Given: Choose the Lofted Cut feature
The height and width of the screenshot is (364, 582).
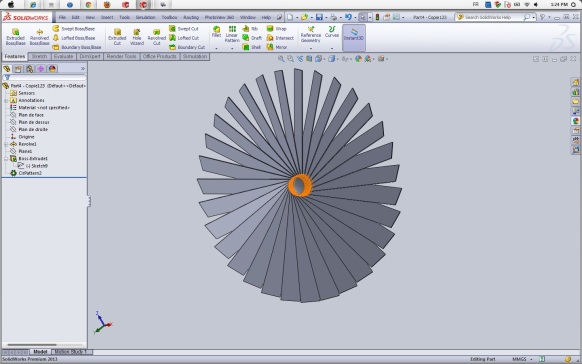Looking at the screenshot, I should (184, 38).
